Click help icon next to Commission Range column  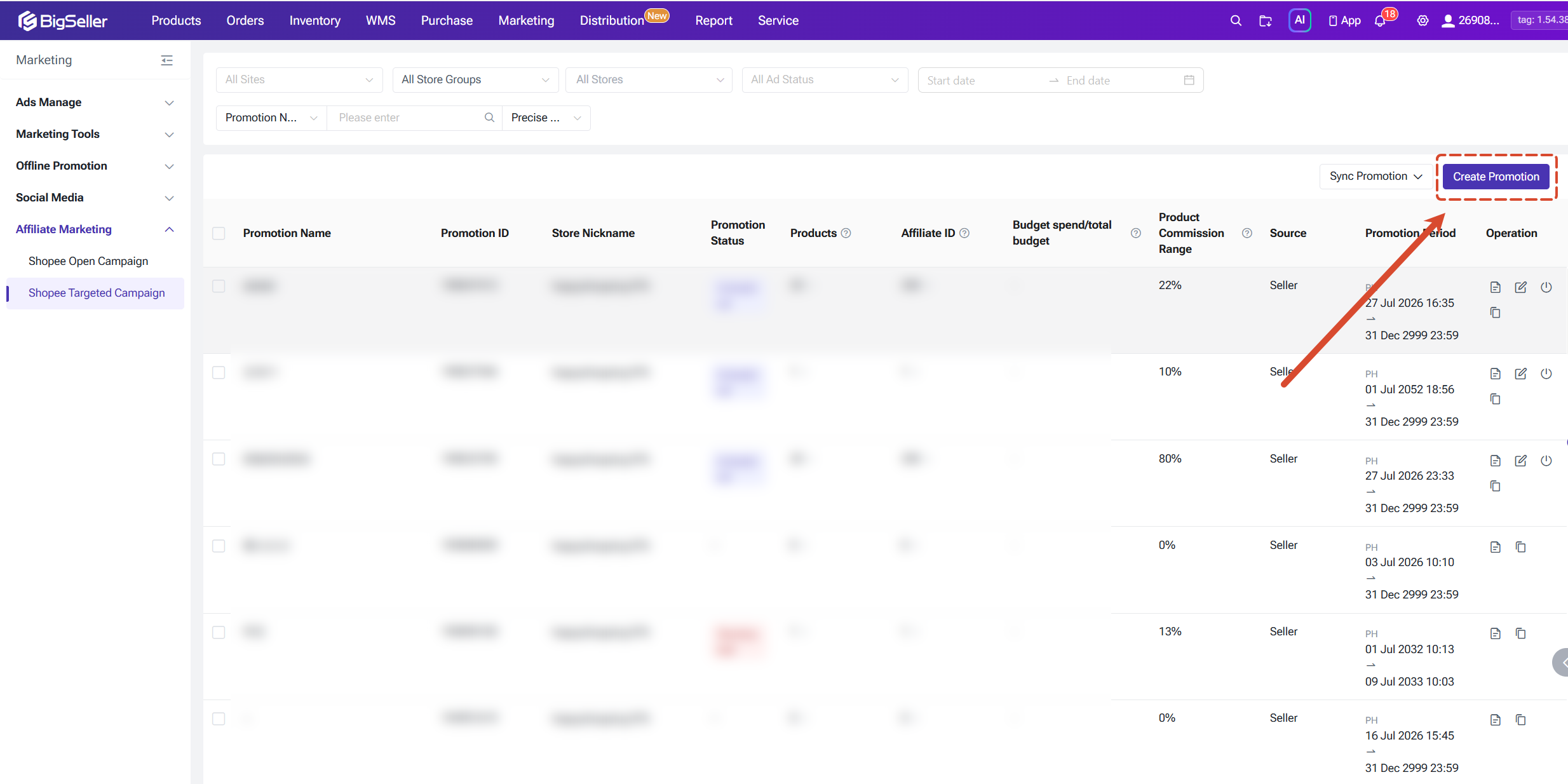tap(1247, 233)
